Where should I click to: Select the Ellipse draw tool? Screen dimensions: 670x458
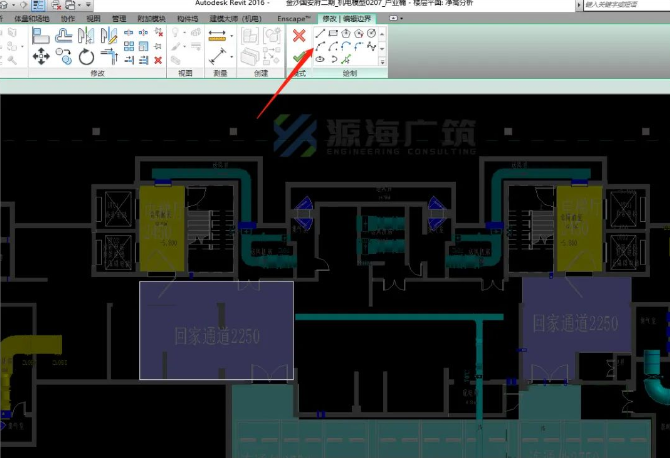[320, 59]
